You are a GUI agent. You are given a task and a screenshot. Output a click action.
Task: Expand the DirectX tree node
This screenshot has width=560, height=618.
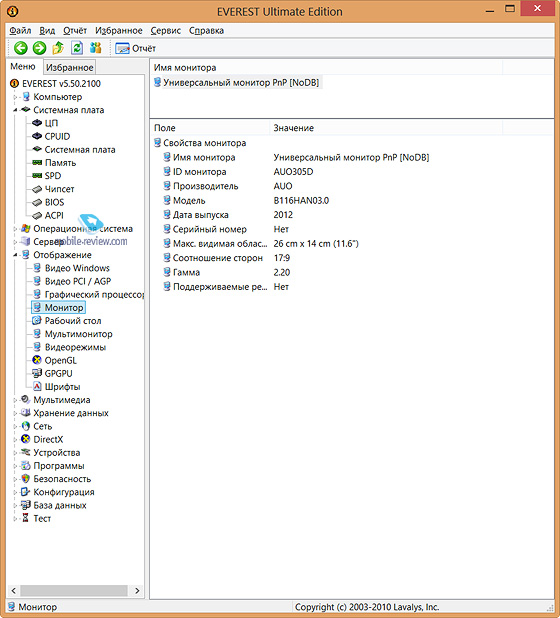pos(15,439)
